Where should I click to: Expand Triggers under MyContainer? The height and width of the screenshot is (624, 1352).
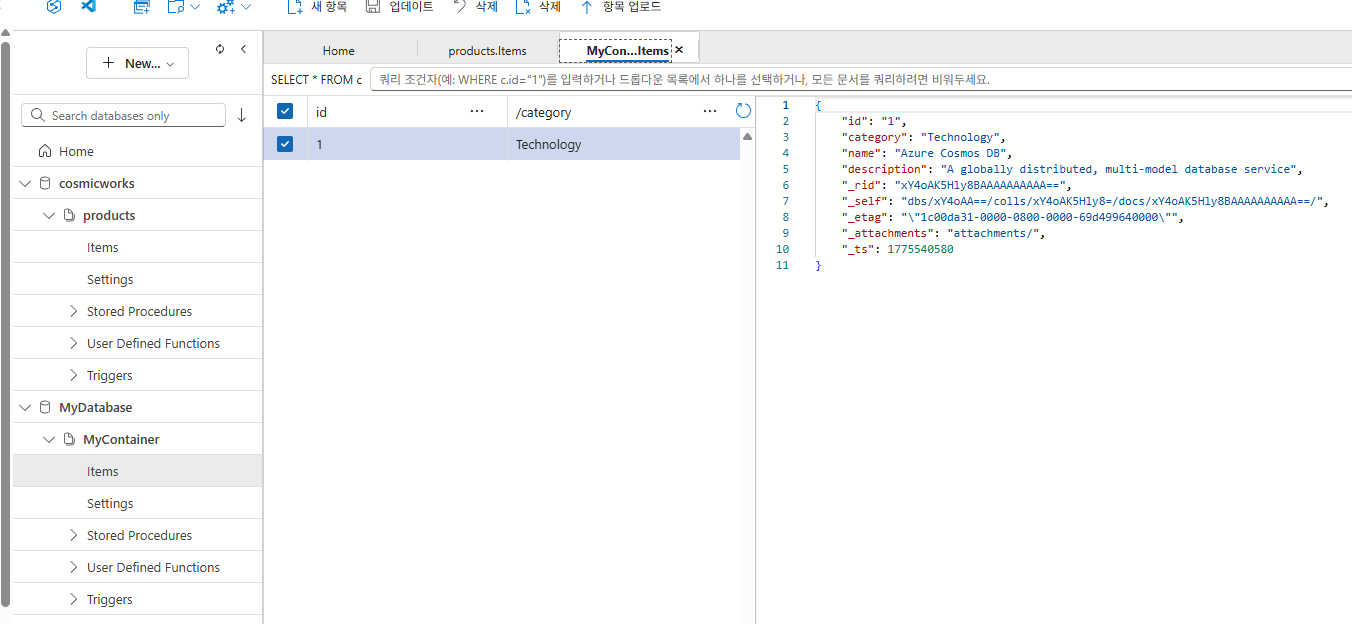tap(73, 599)
